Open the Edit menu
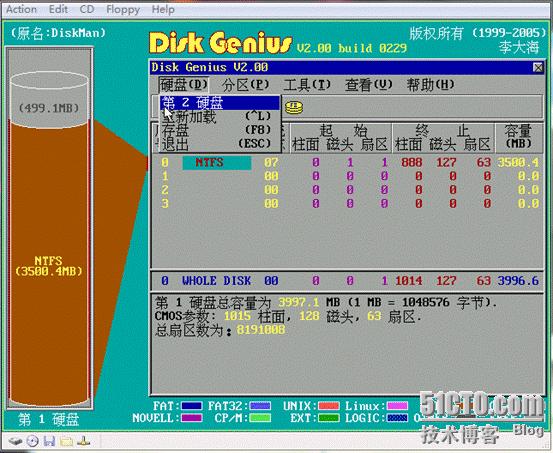Image resolution: width=553 pixels, height=453 pixels. pyautogui.click(x=58, y=9)
